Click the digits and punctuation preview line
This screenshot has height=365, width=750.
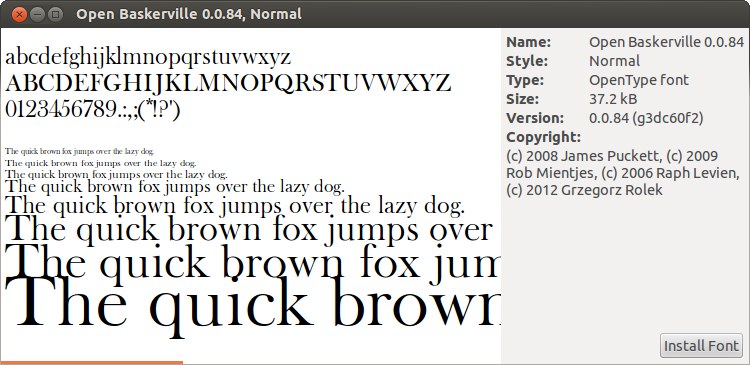point(92,110)
